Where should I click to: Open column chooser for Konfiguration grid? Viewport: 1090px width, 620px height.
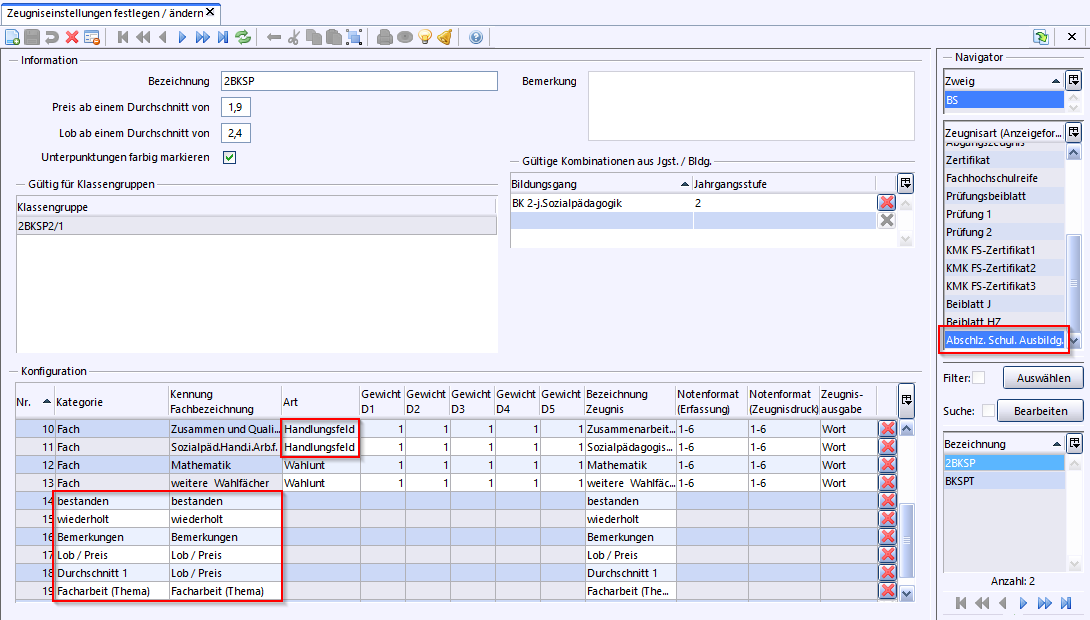tap(906, 400)
